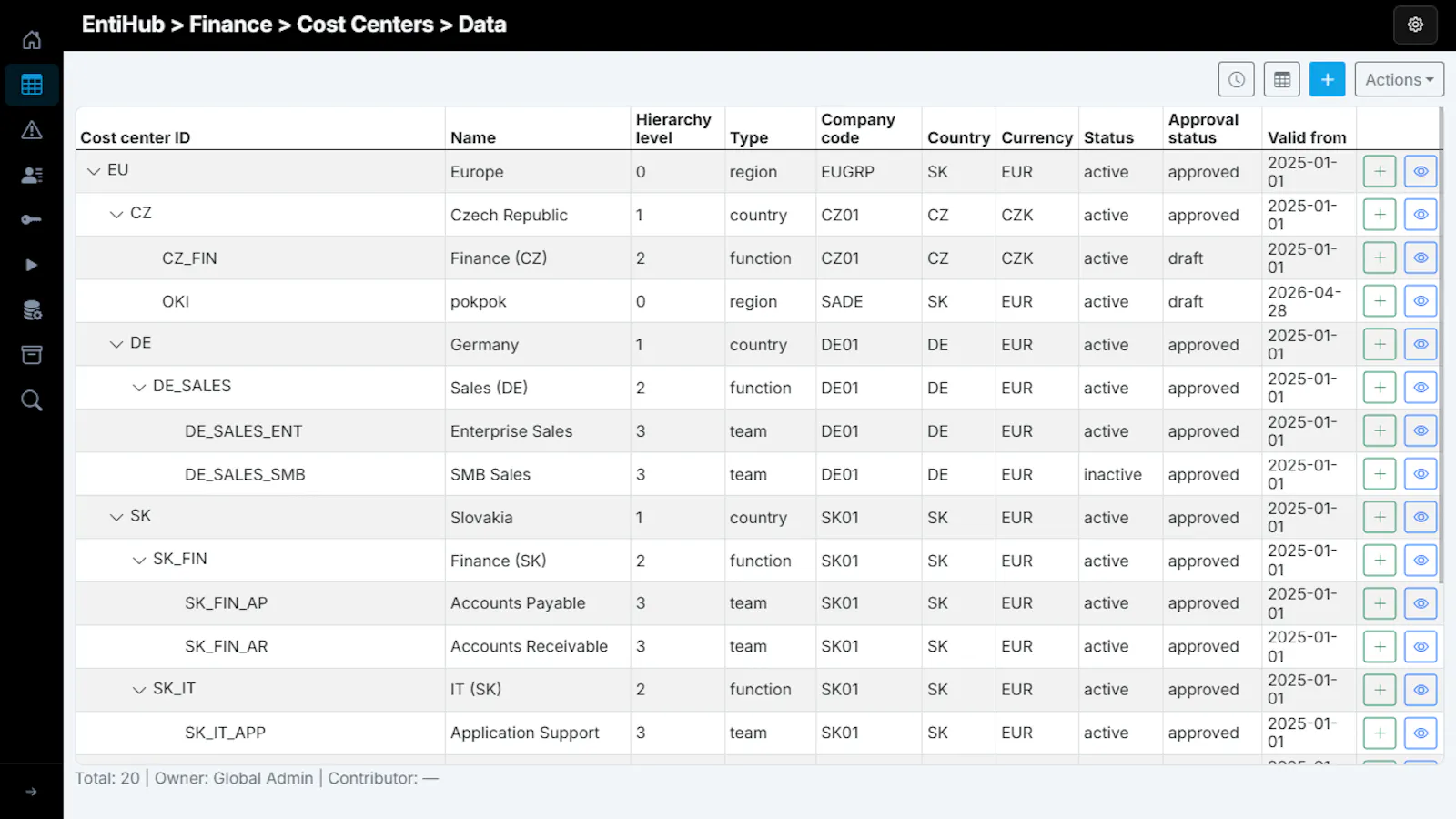This screenshot has width=1456, height=819.
Task: Collapse the EU tree node
Action: click(94, 171)
